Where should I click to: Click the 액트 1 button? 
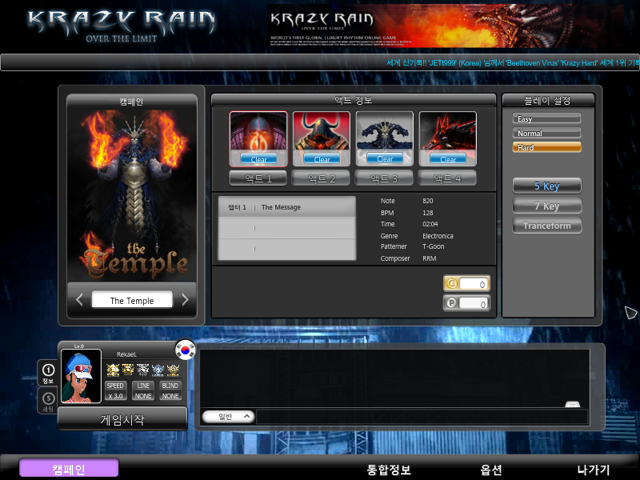tap(258, 178)
